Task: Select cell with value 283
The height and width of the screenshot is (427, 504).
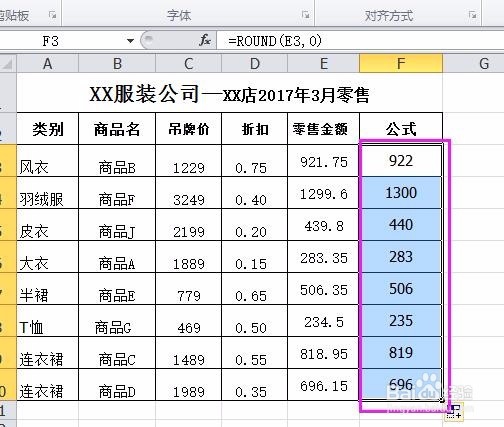Action: (401, 257)
